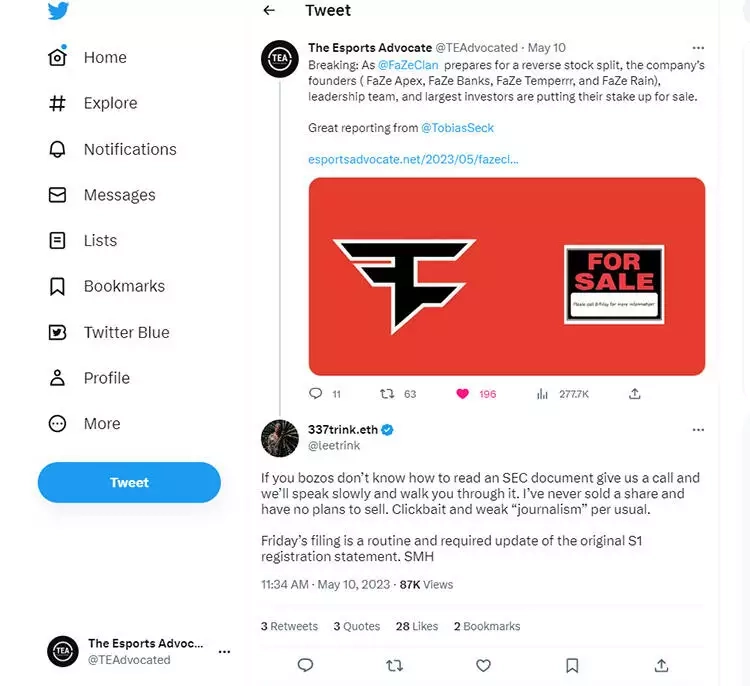750x686 pixels.
Task: Toggle like on 337trink.eth's tweet
Action: point(483,665)
